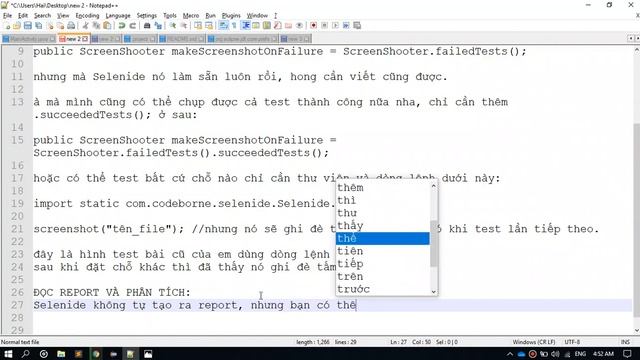This screenshot has width=640, height=360.
Task: Open the Windows Start menu
Action: point(8,354)
